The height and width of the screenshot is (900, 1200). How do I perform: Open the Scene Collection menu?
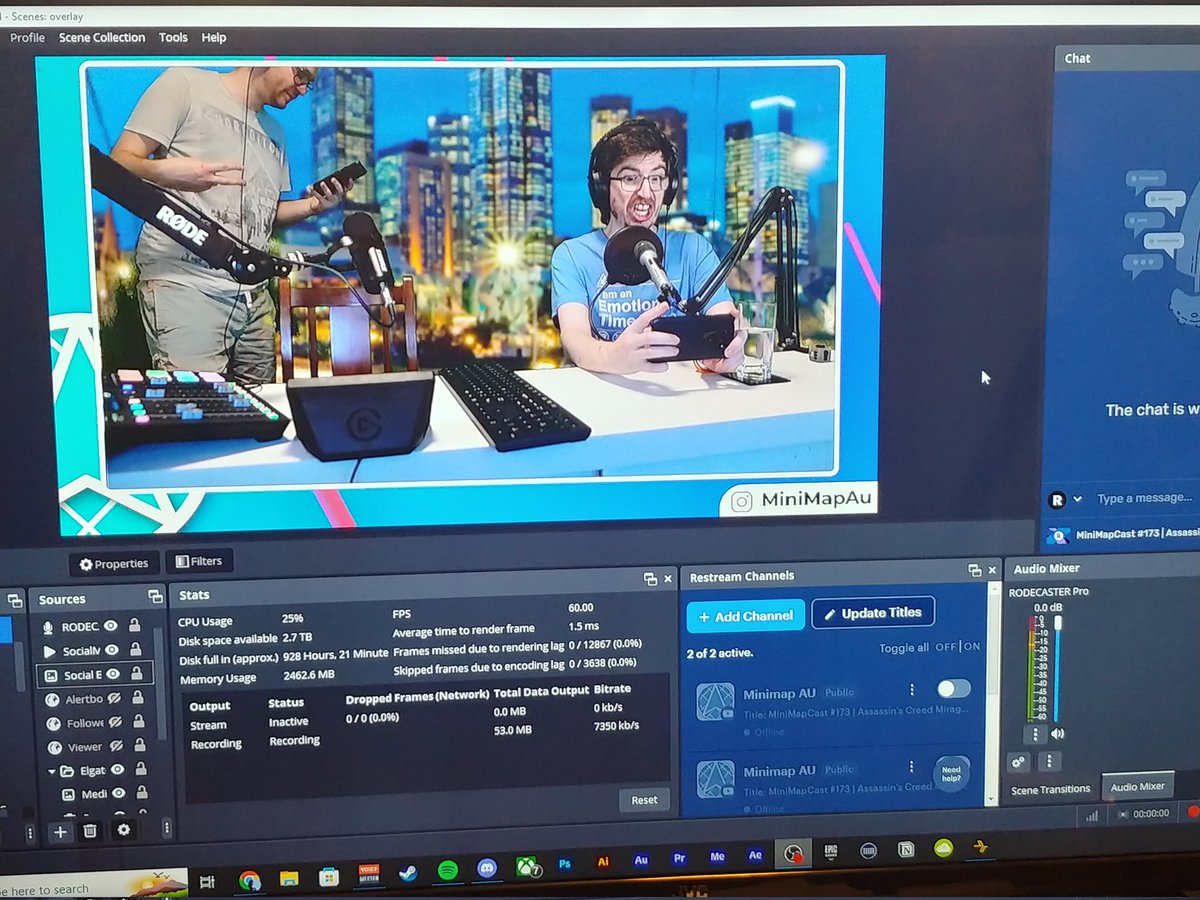point(102,38)
